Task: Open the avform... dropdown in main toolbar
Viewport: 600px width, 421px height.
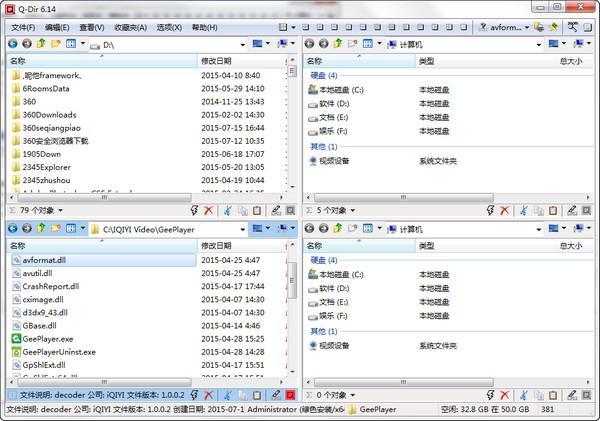Action: (x=527, y=28)
